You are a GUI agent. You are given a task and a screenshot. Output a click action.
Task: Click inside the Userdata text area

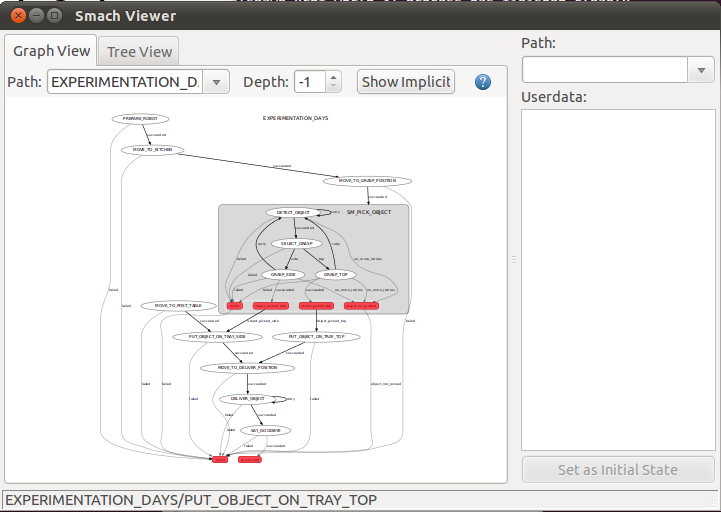point(618,280)
